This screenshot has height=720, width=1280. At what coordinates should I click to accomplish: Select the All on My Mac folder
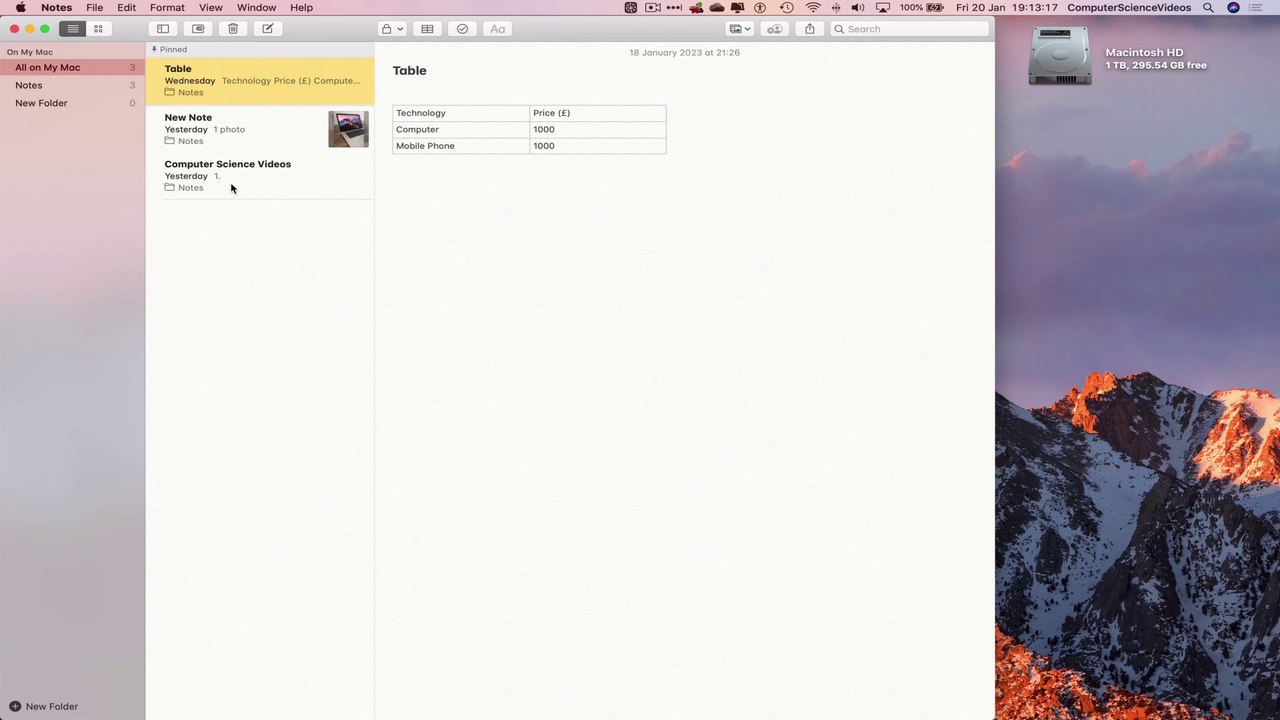[72, 67]
